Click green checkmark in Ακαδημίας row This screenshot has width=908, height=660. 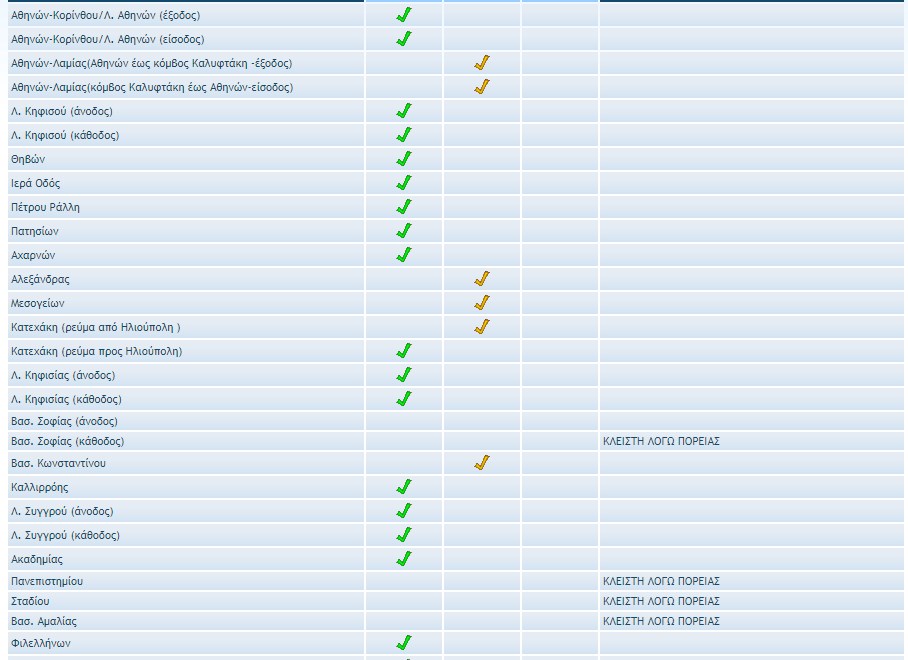(x=404, y=559)
